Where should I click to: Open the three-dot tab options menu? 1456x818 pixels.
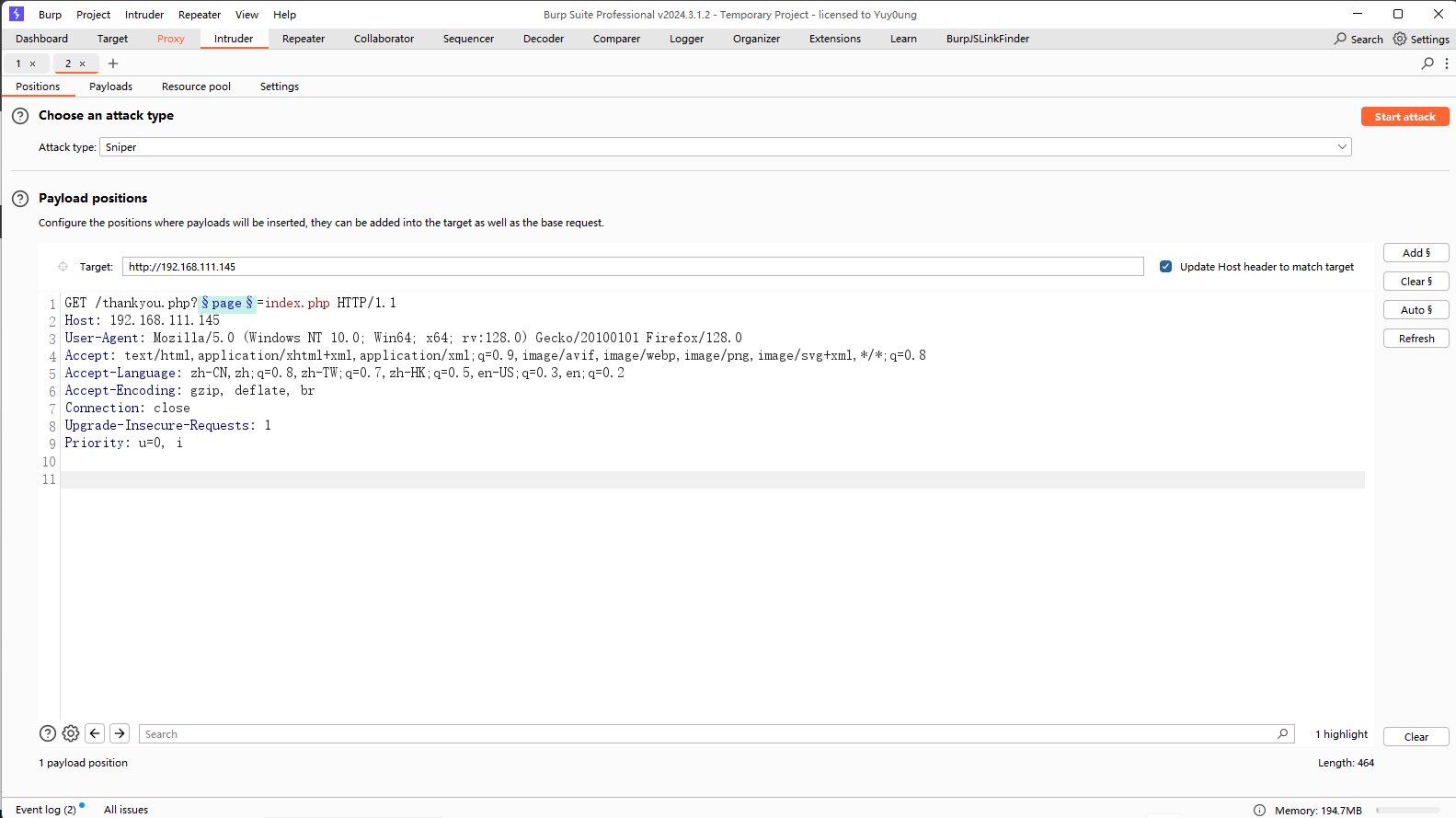(x=1447, y=63)
